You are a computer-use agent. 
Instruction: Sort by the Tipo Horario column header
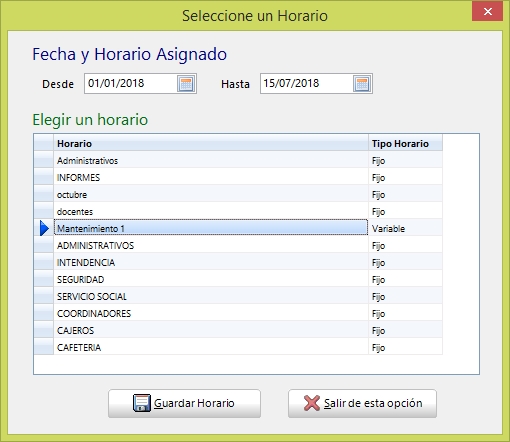coord(406,143)
